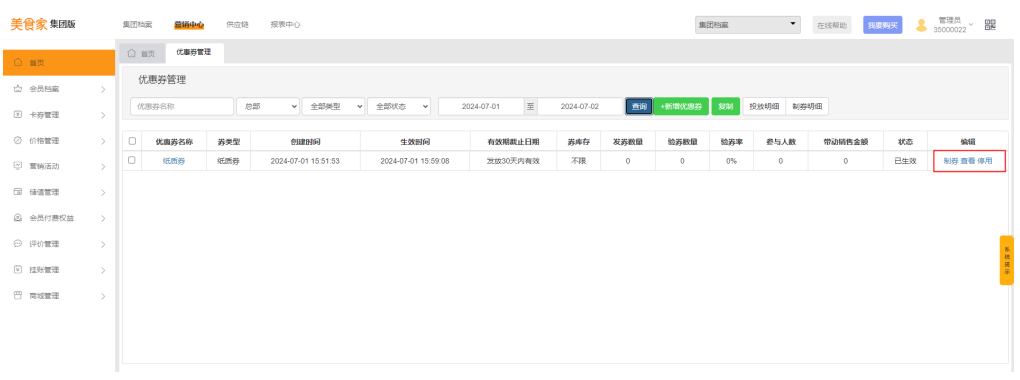
Task: Click the 2024-07-01 15:59:08 cell
Action: pos(415,161)
